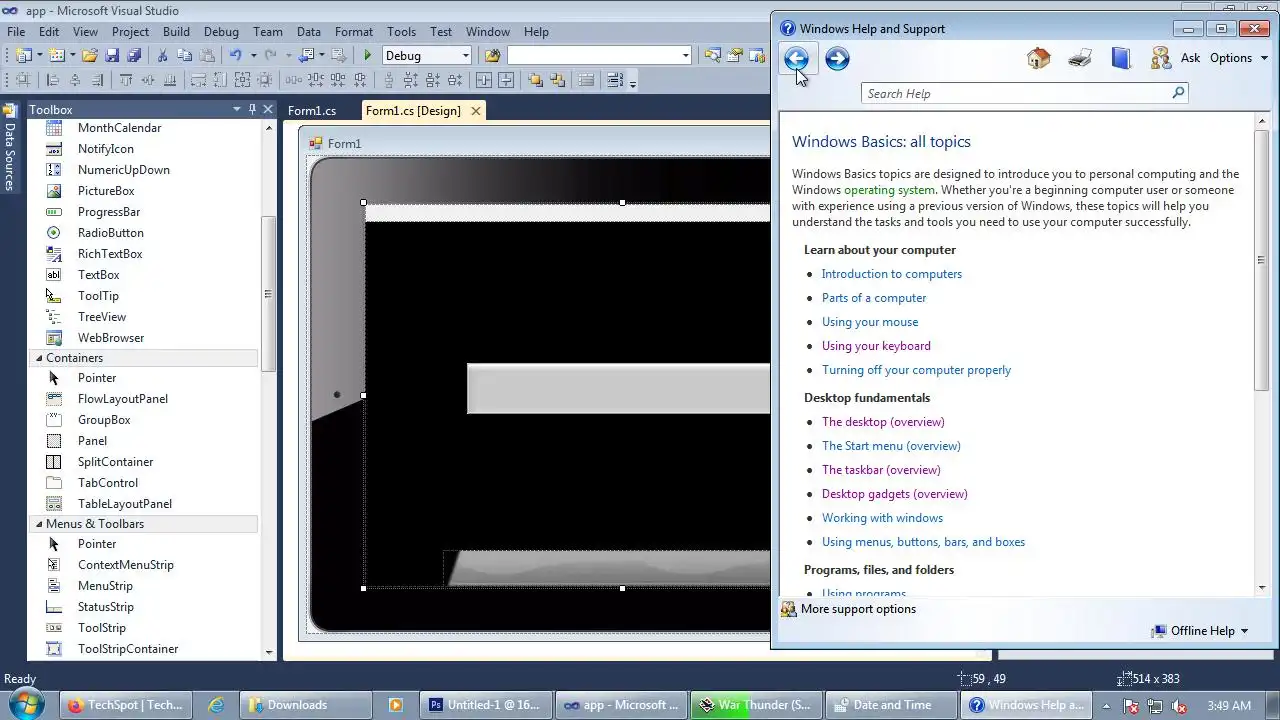Viewport: 1280px width, 720px height.
Task: Click Align to Grid layout icon
Action: click(x=24, y=81)
